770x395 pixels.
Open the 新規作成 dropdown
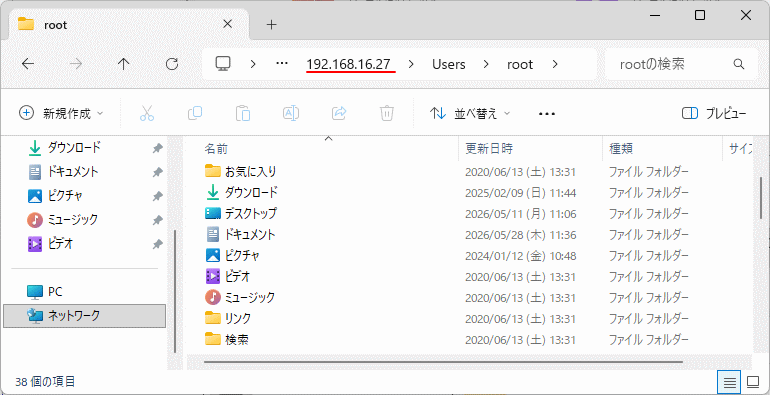pos(61,113)
